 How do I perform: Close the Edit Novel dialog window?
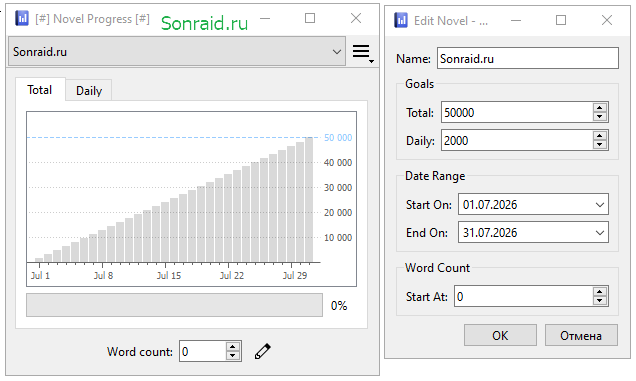607,20
